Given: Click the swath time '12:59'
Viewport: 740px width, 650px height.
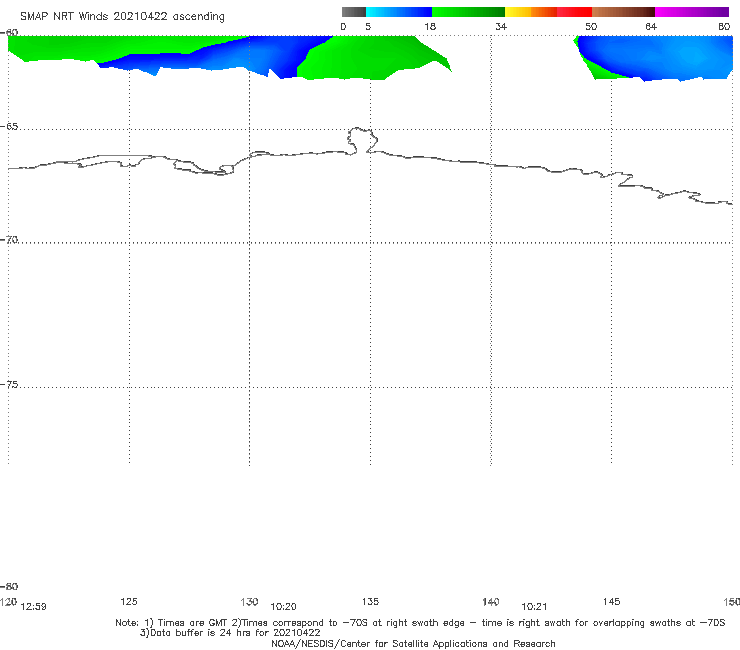Looking at the screenshot, I should point(34,607).
